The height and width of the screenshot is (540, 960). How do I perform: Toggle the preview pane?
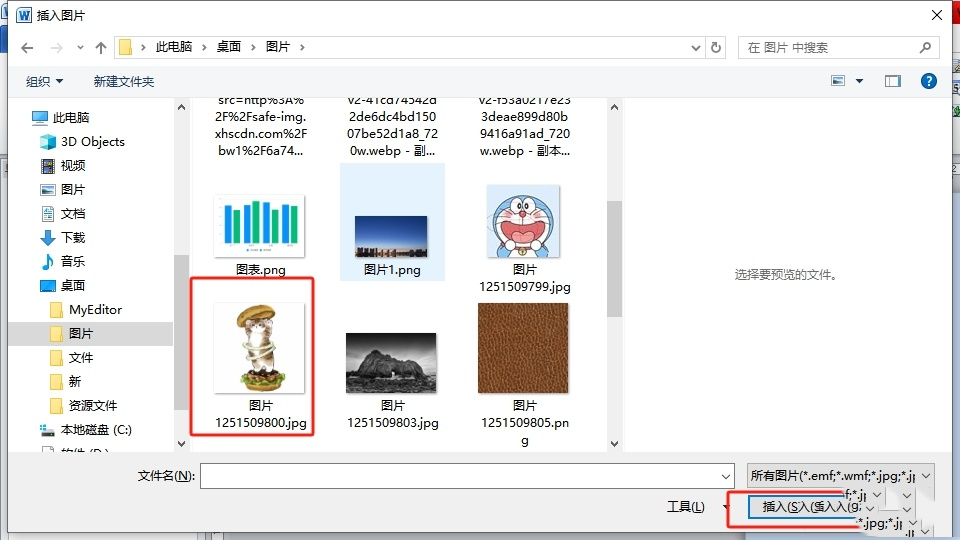[x=893, y=81]
